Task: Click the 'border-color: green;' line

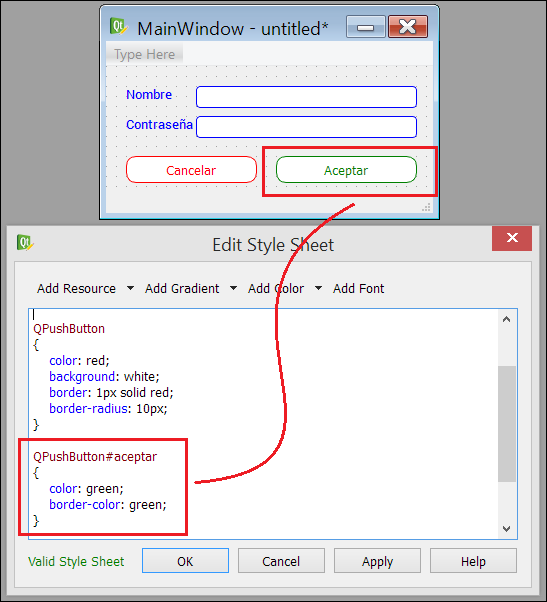Action: (x=108, y=504)
